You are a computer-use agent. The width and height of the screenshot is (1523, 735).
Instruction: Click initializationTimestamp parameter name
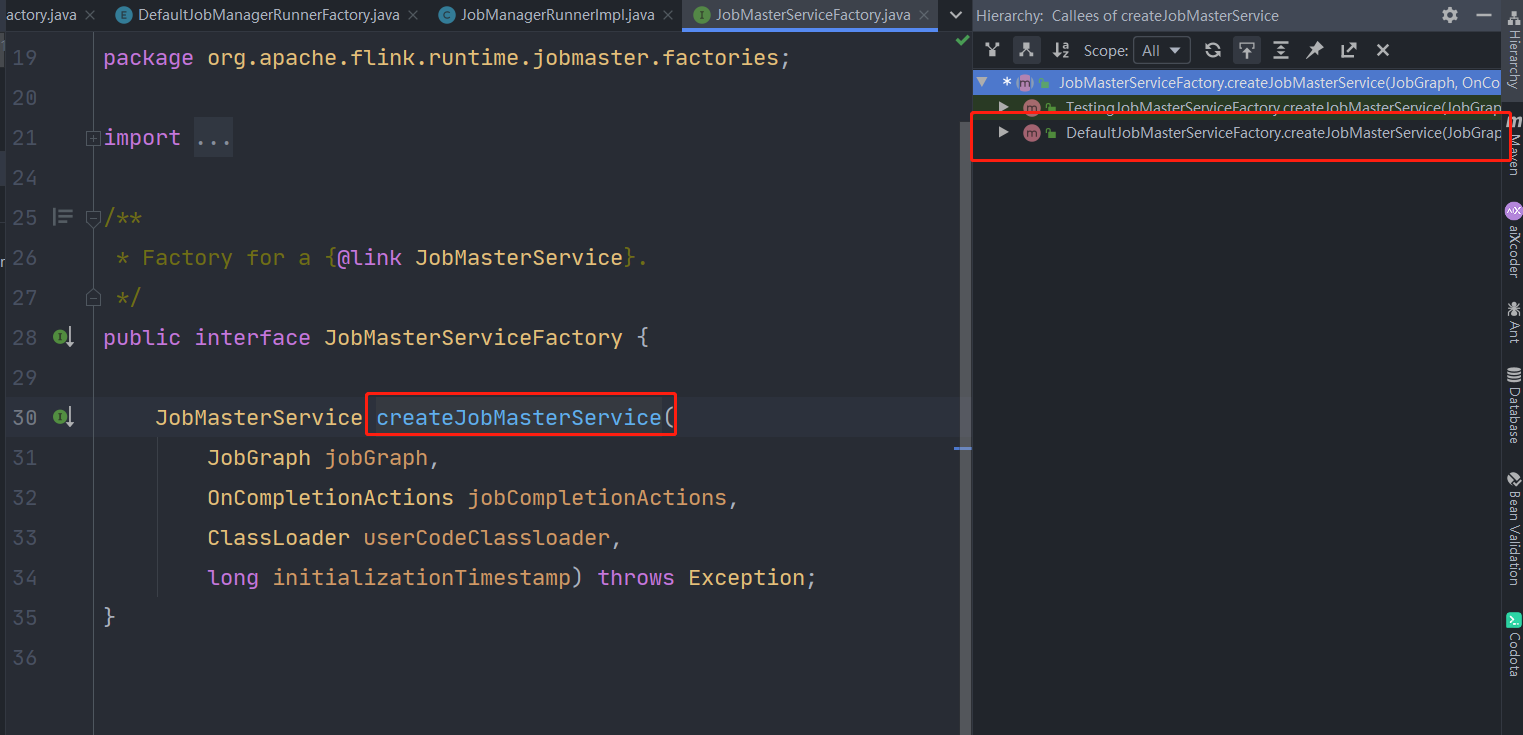[421, 578]
